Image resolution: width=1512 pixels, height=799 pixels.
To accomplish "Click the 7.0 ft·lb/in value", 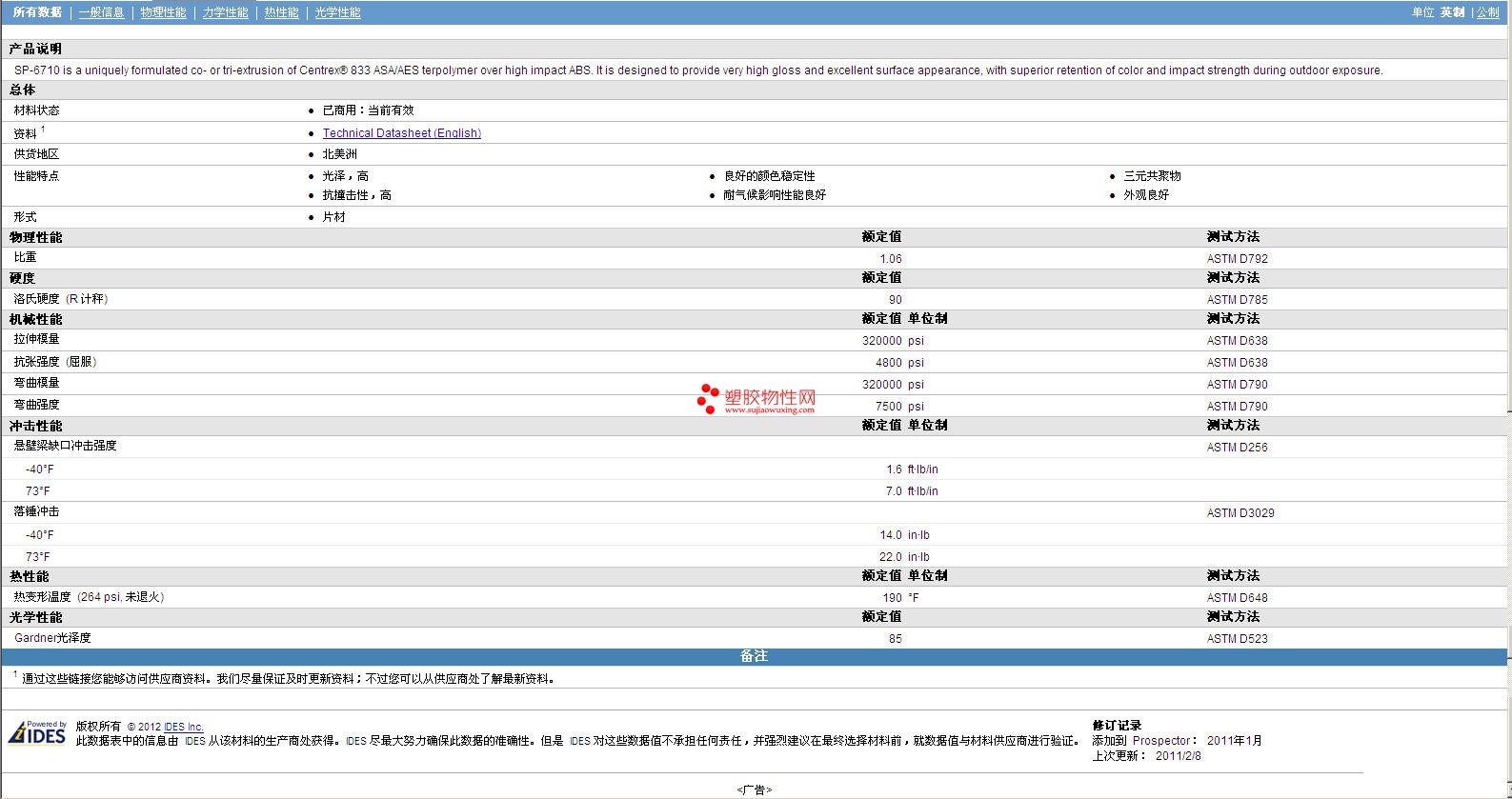I will tap(912, 491).
